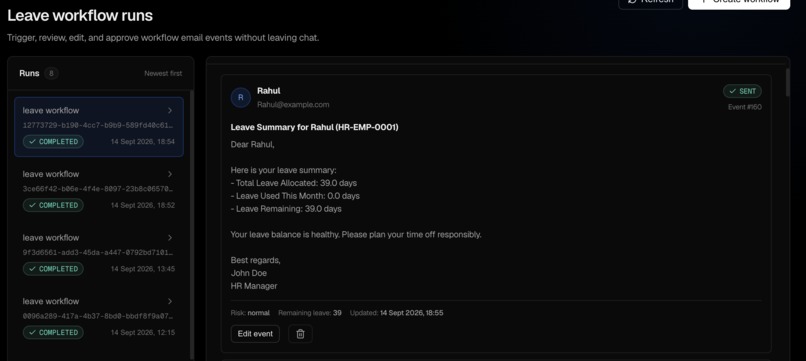Click the Remaining leave: 39 metadata
The image size is (806, 361).
coord(309,313)
